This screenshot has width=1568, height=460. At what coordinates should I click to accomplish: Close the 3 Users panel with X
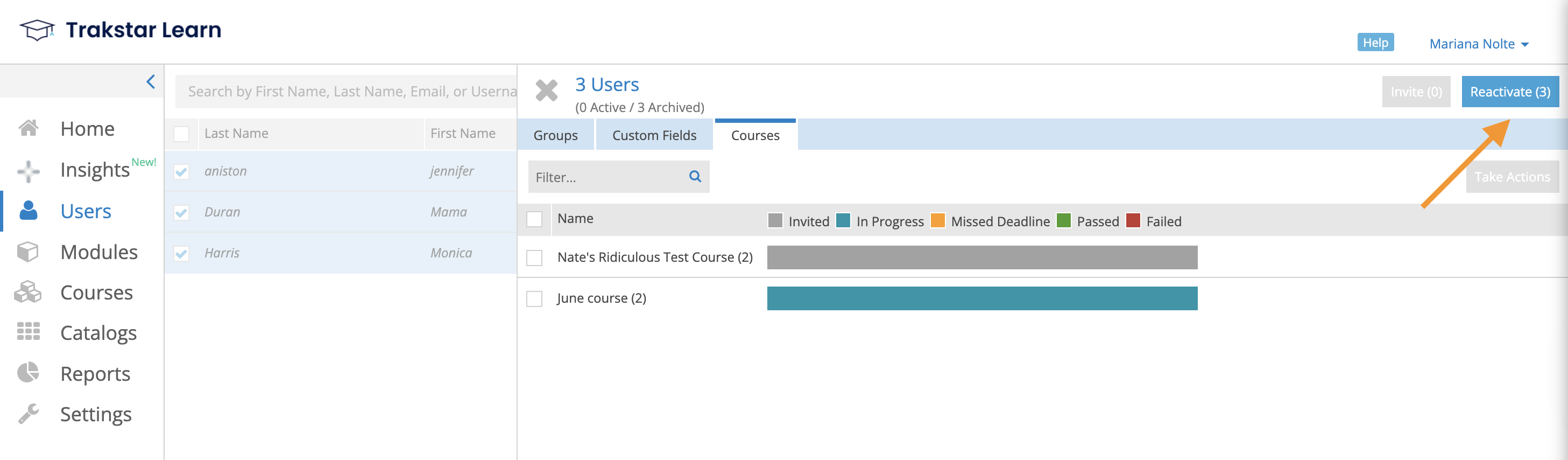point(546,91)
